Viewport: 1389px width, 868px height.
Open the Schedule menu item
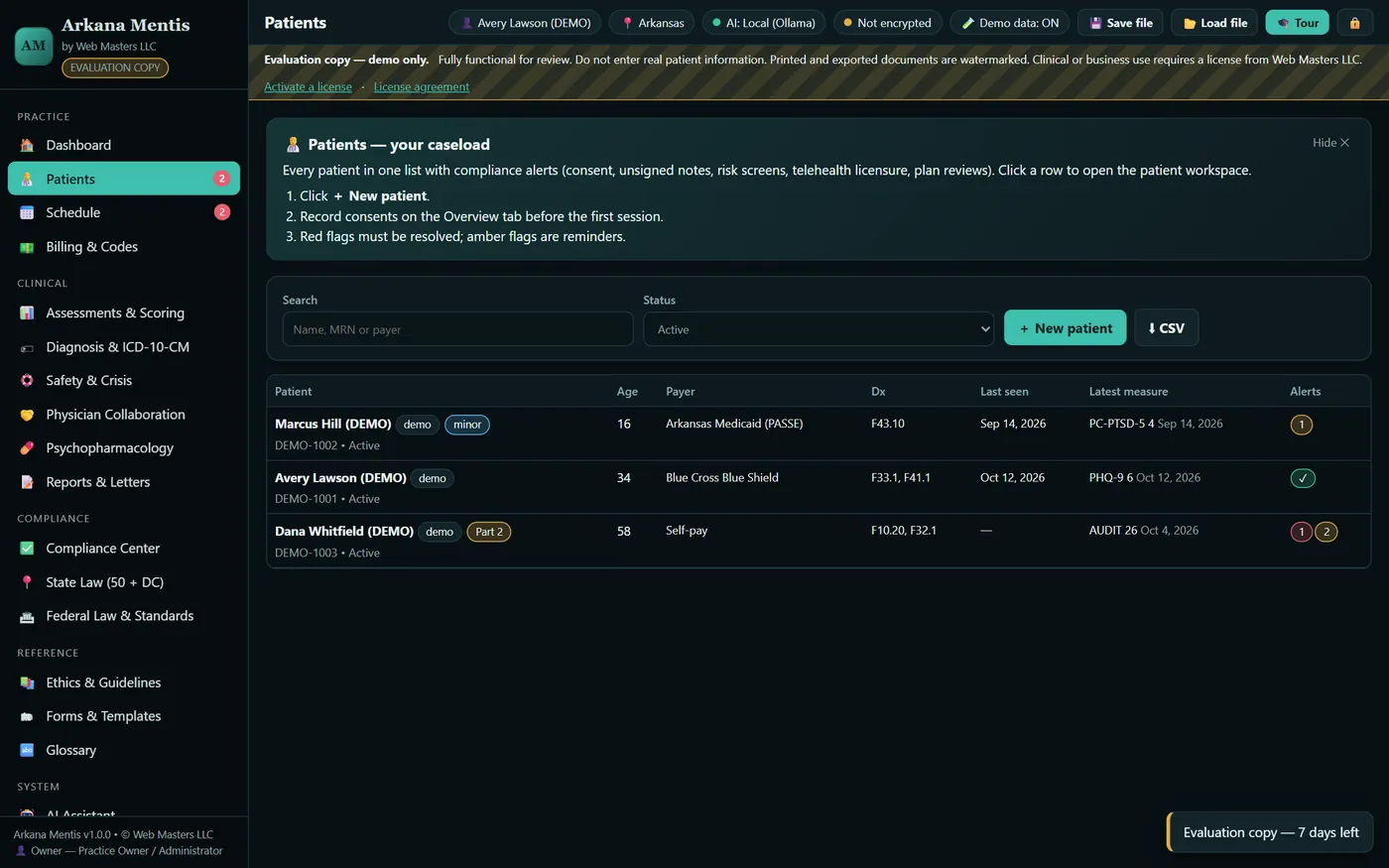(x=124, y=212)
